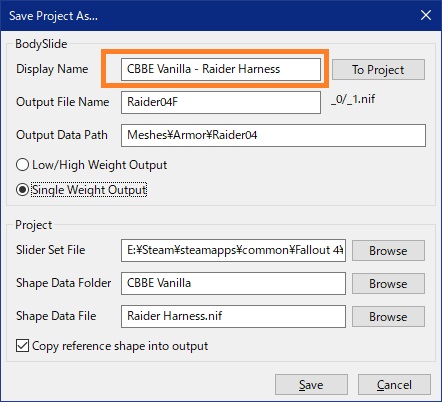Viewport: 442px width, 402px height.
Task: Click the To Project button
Action: click(378, 69)
